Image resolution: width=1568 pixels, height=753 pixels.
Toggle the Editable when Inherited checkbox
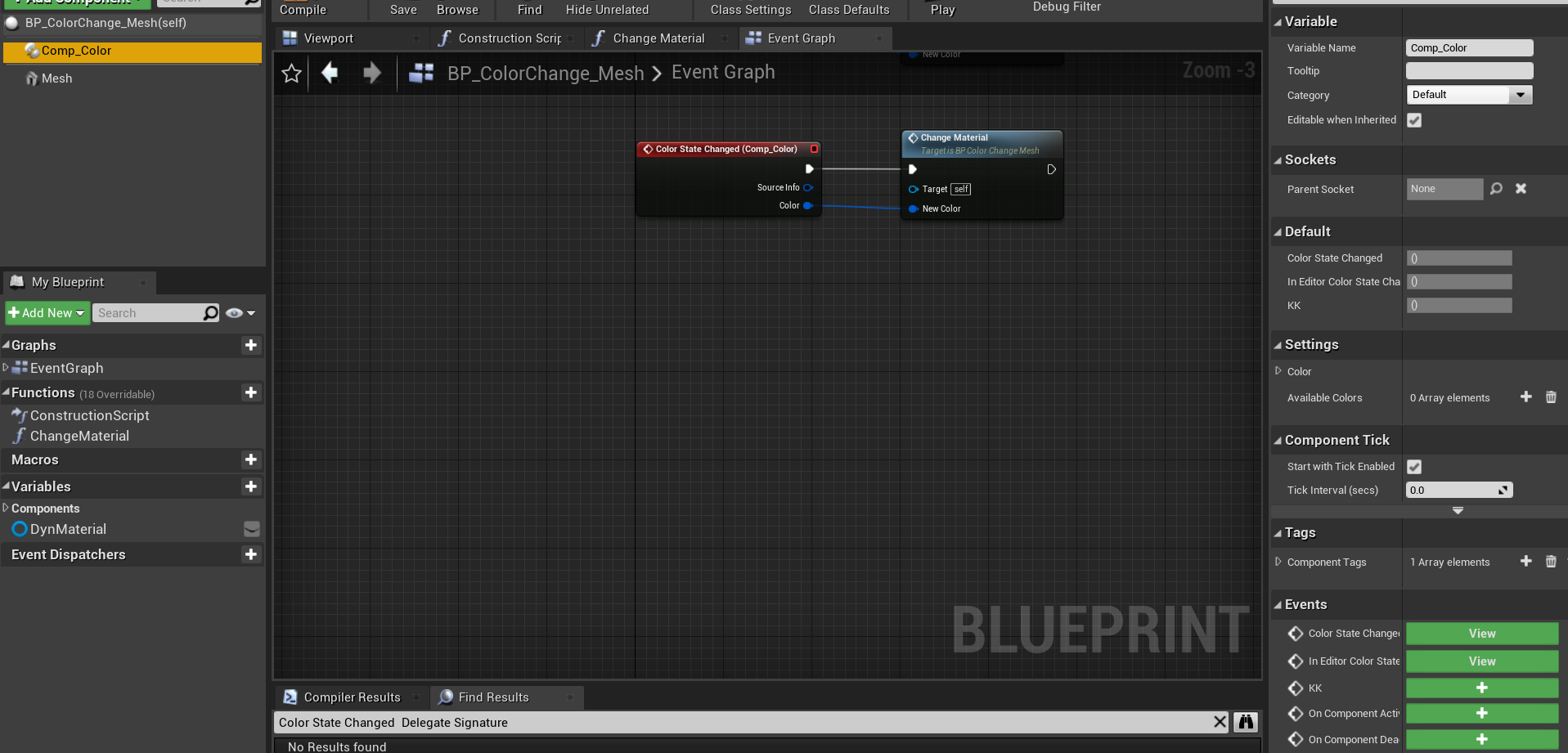pos(1414,120)
